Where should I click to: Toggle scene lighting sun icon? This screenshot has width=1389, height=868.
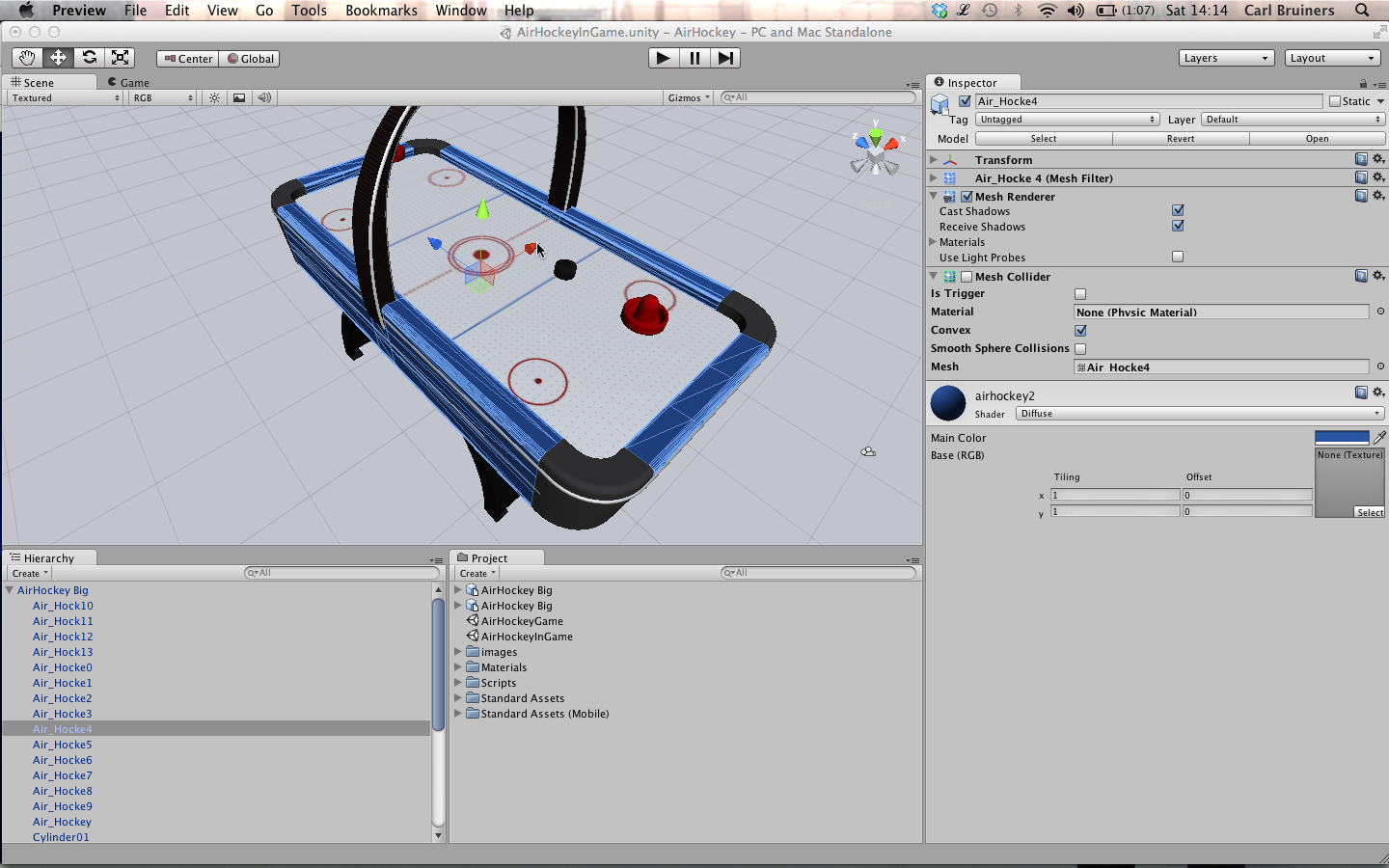click(214, 98)
